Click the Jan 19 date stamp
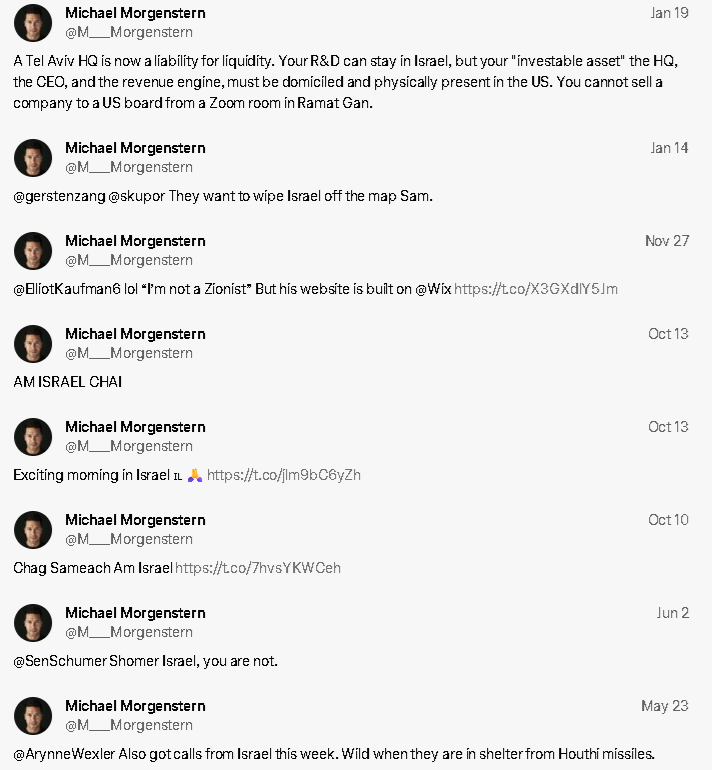 (x=669, y=13)
